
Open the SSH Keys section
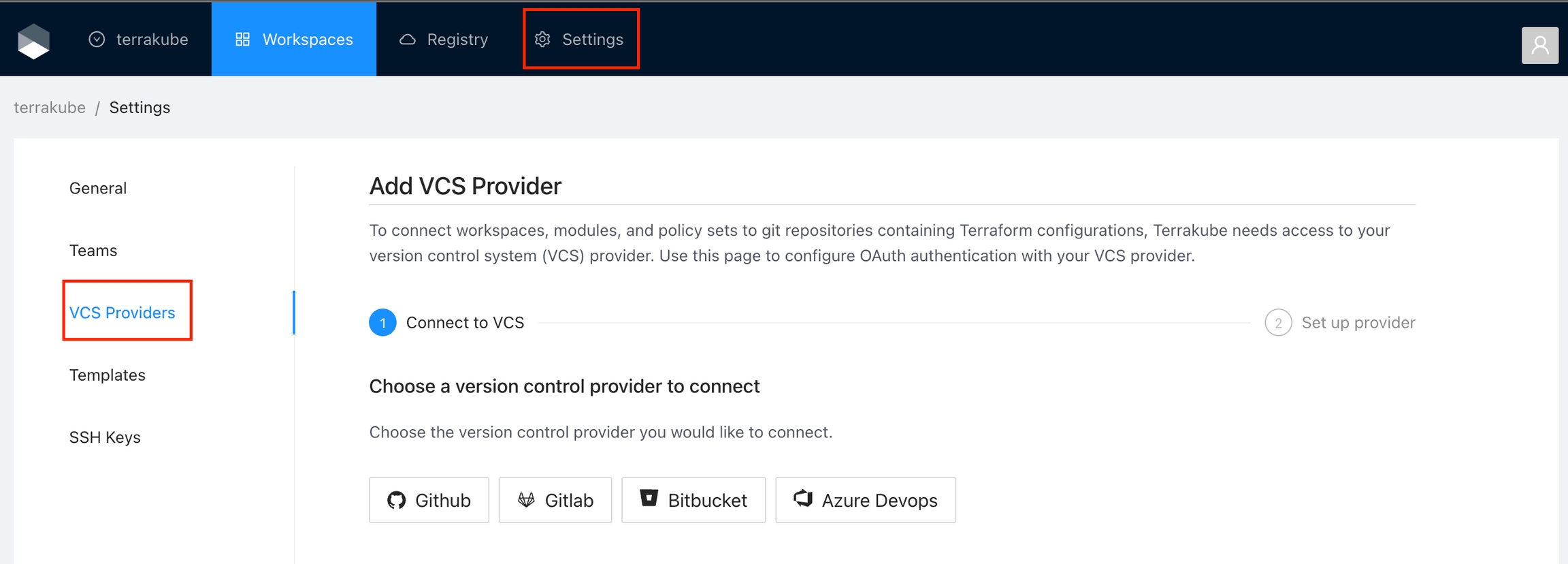105,437
